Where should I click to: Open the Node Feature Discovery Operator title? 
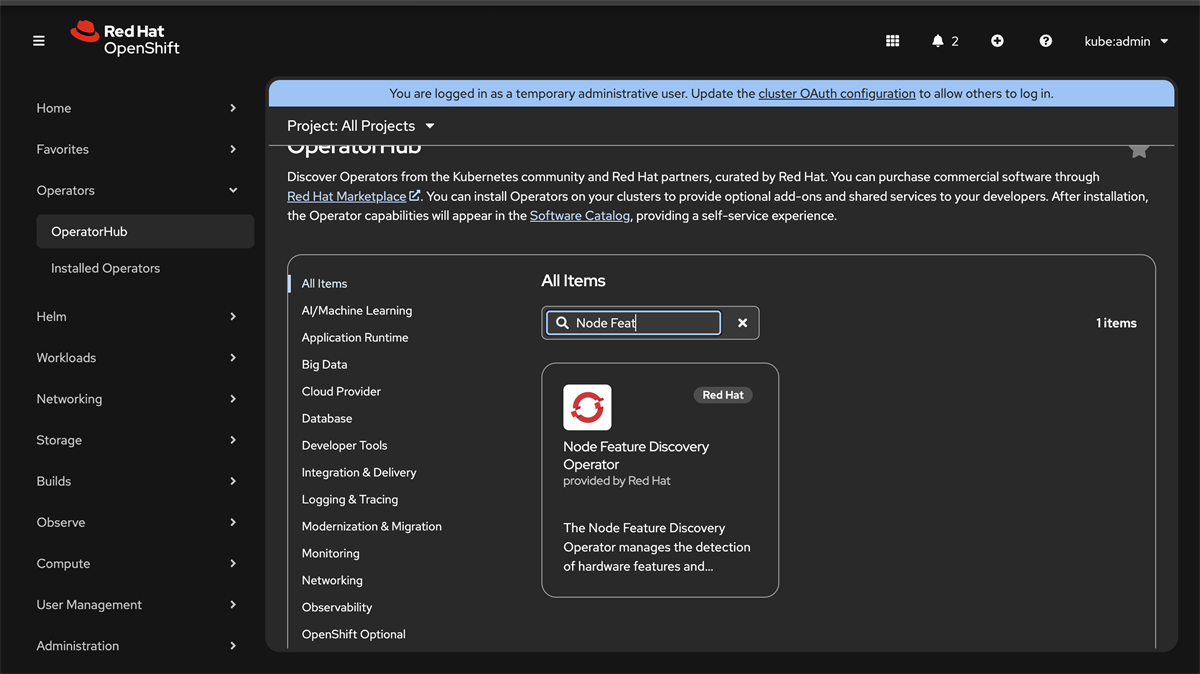(636, 455)
